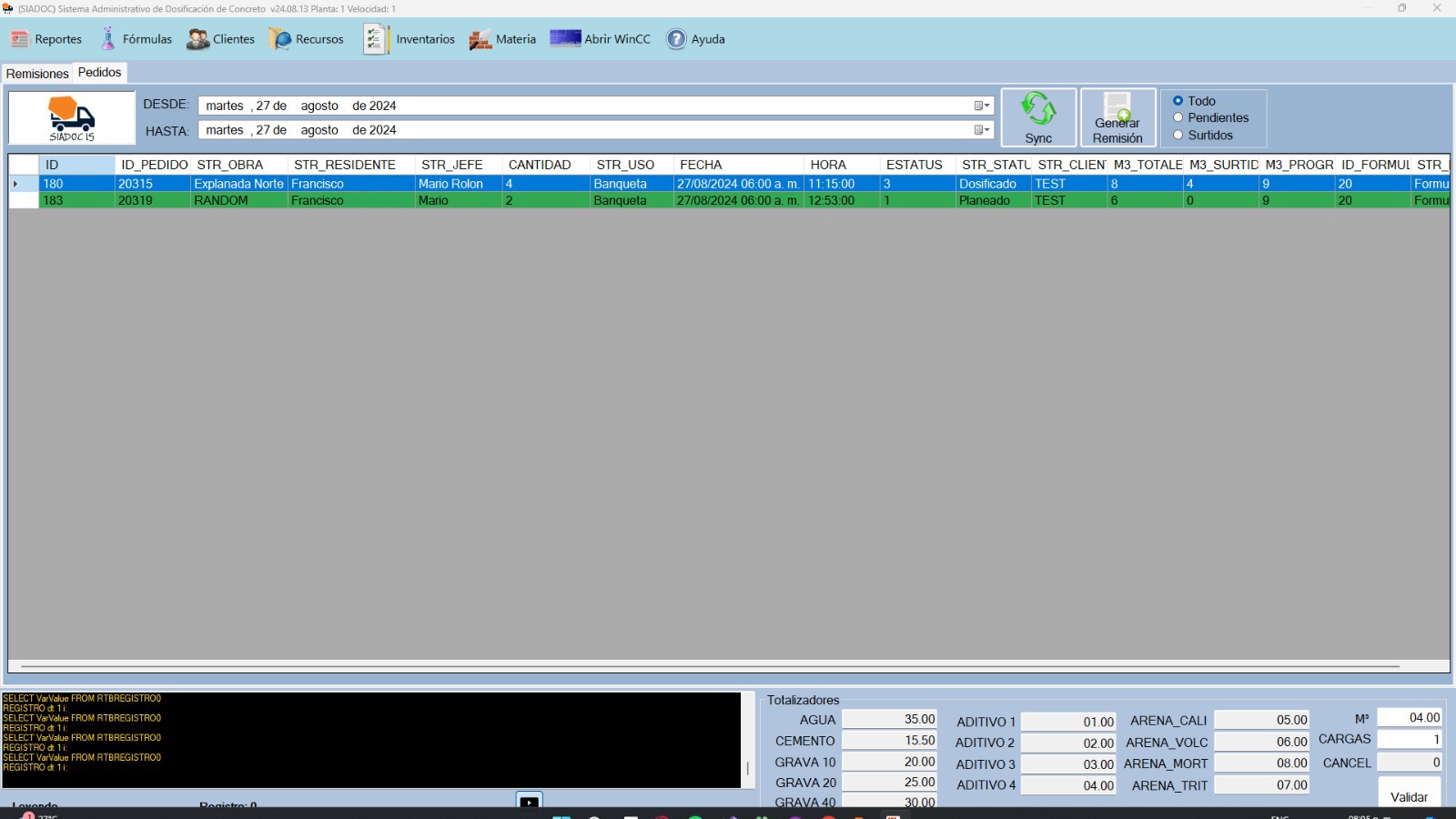The image size is (1456, 819).
Task: Click the Fórmulas flask icon
Action: coord(108,39)
